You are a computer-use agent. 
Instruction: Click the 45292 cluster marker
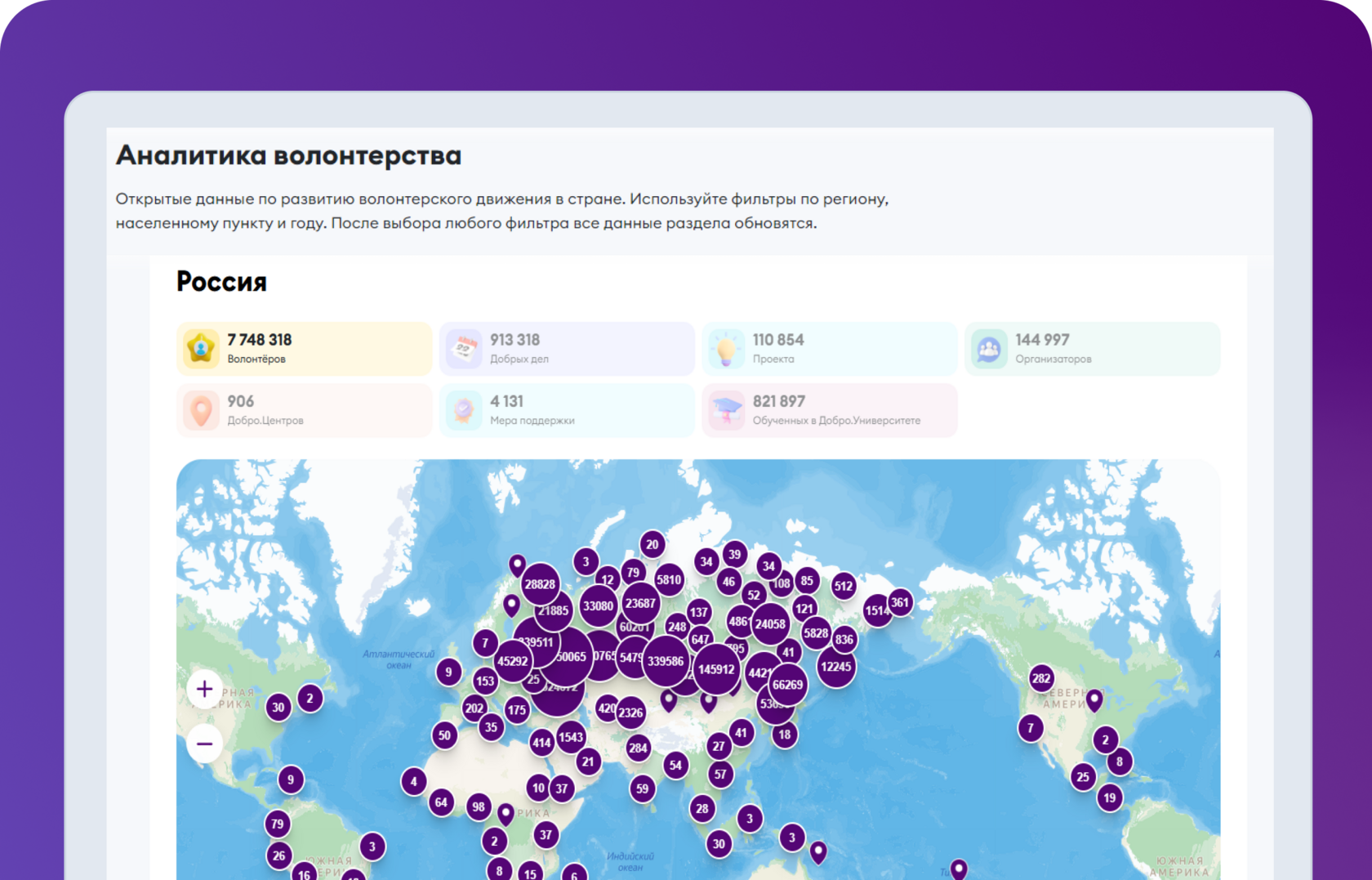(513, 661)
